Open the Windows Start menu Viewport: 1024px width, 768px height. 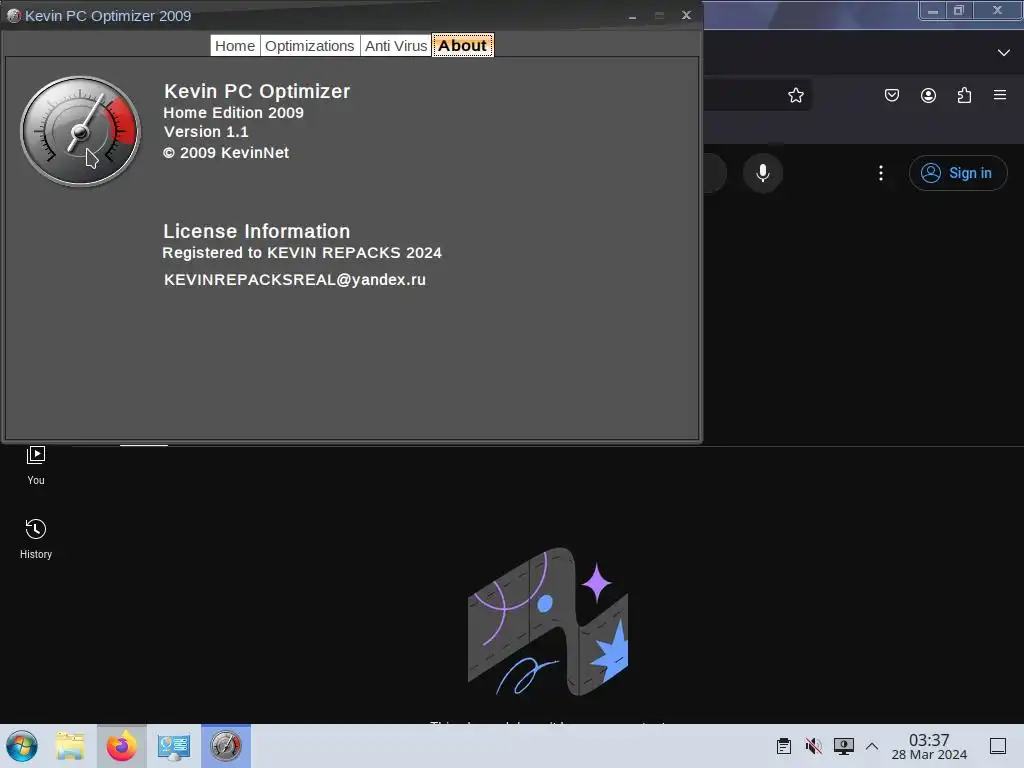(x=22, y=746)
